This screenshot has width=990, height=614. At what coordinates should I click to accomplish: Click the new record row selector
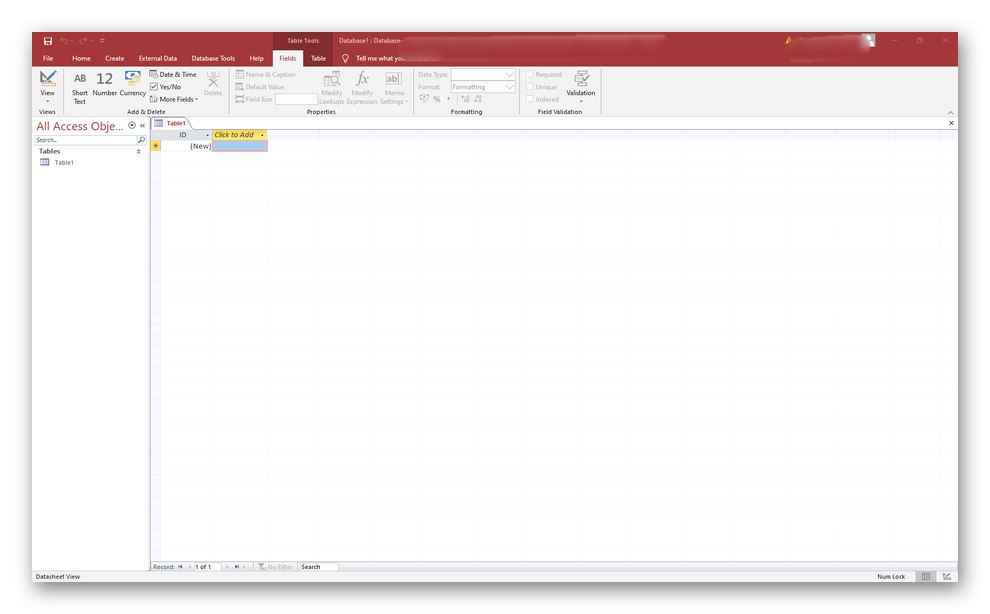(x=155, y=146)
